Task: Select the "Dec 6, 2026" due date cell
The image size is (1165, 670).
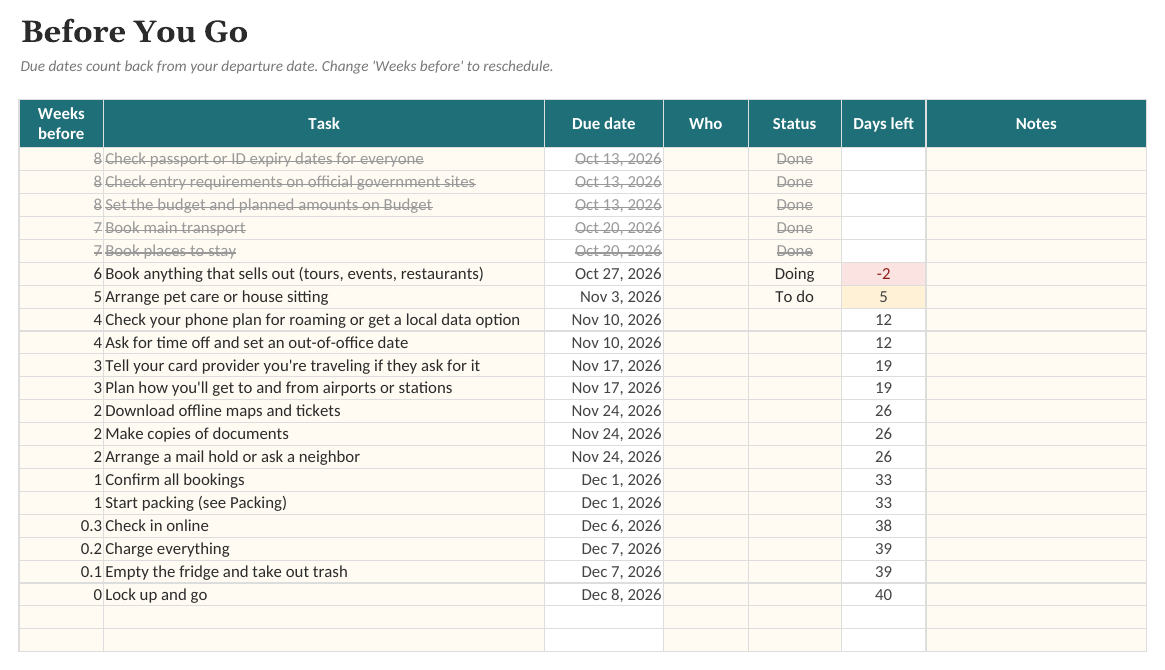Action: 603,526
